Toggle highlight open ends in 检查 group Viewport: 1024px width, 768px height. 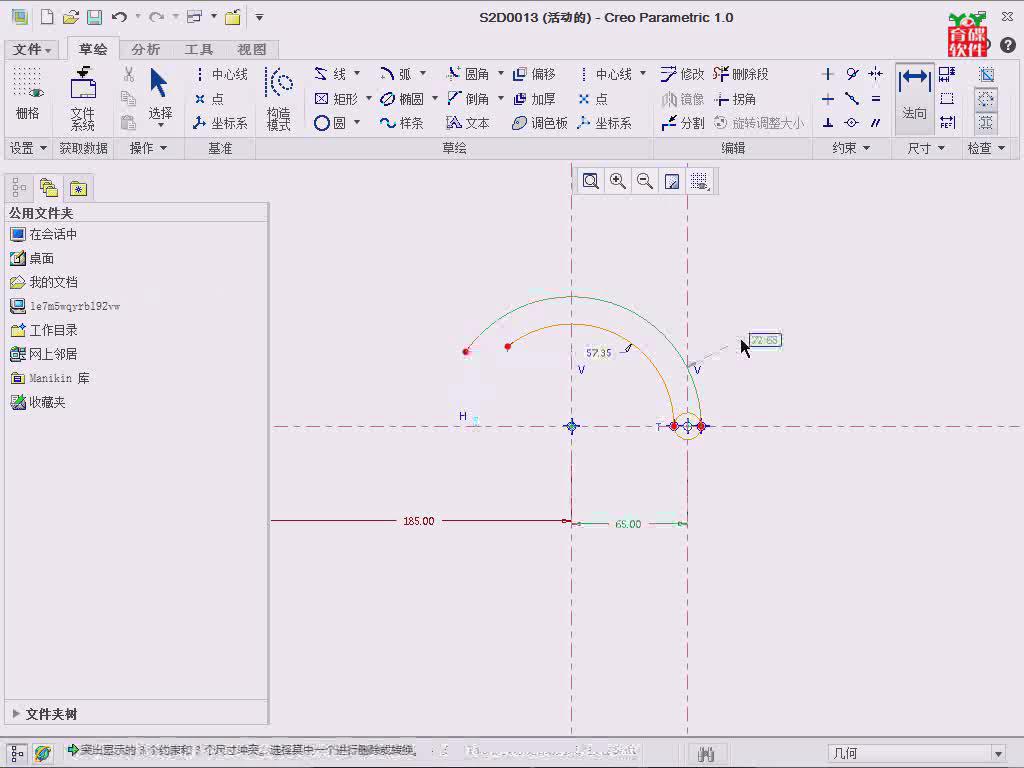[x=986, y=99]
